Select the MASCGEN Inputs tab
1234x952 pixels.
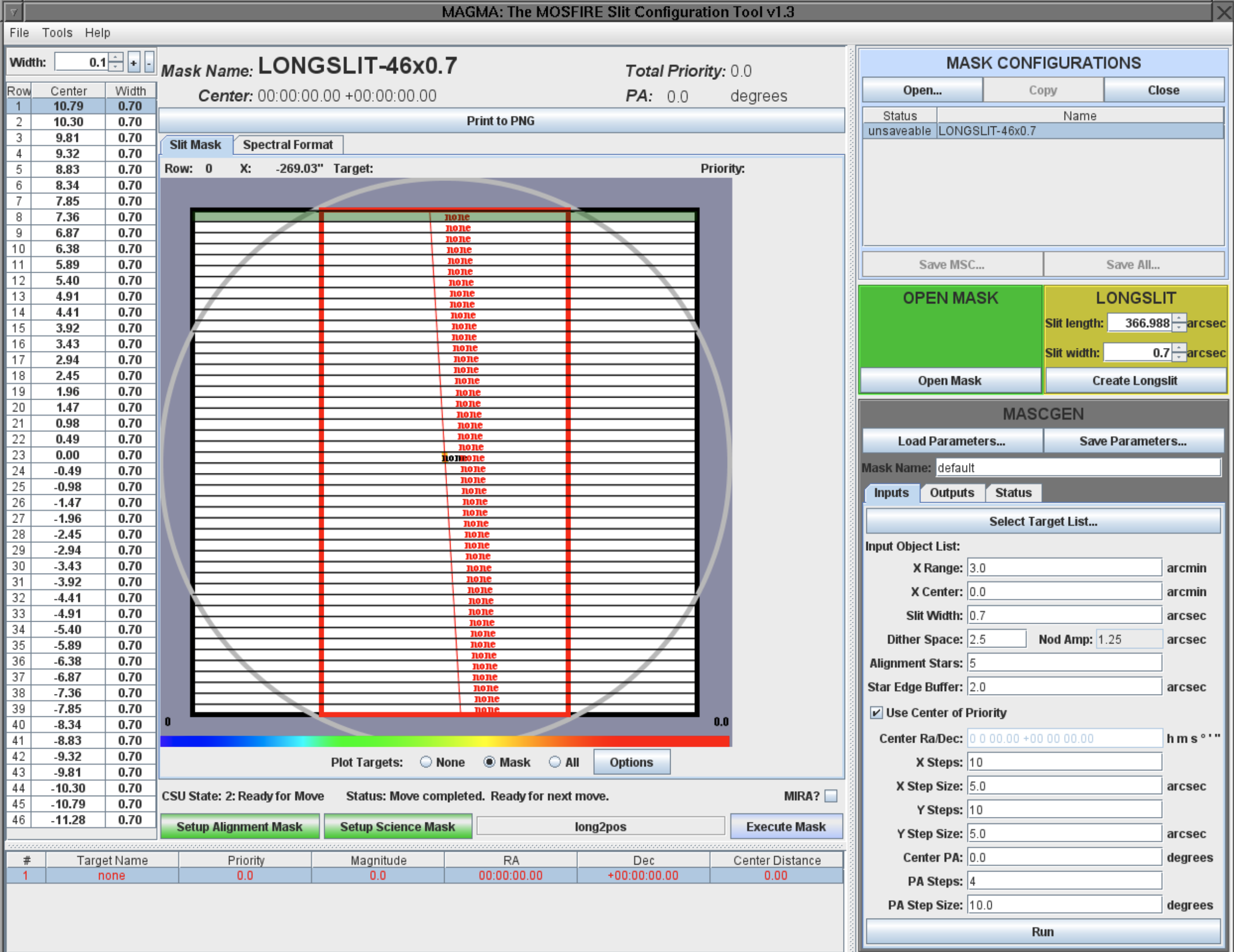pos(892,493)
